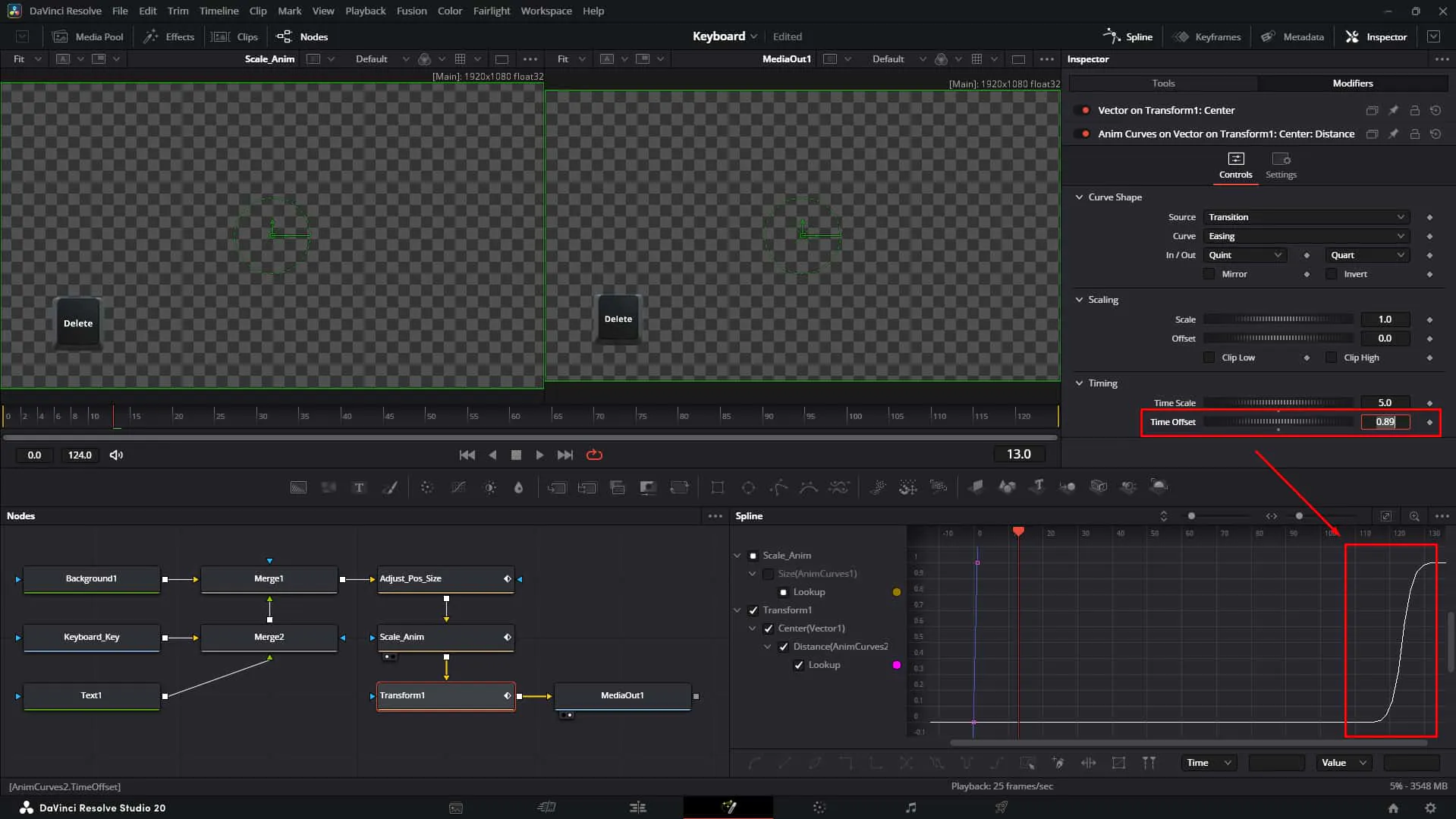Open the In dropdown set to Quint
The height and width of the screenshot is (819, 1456).
point(1245,255)
